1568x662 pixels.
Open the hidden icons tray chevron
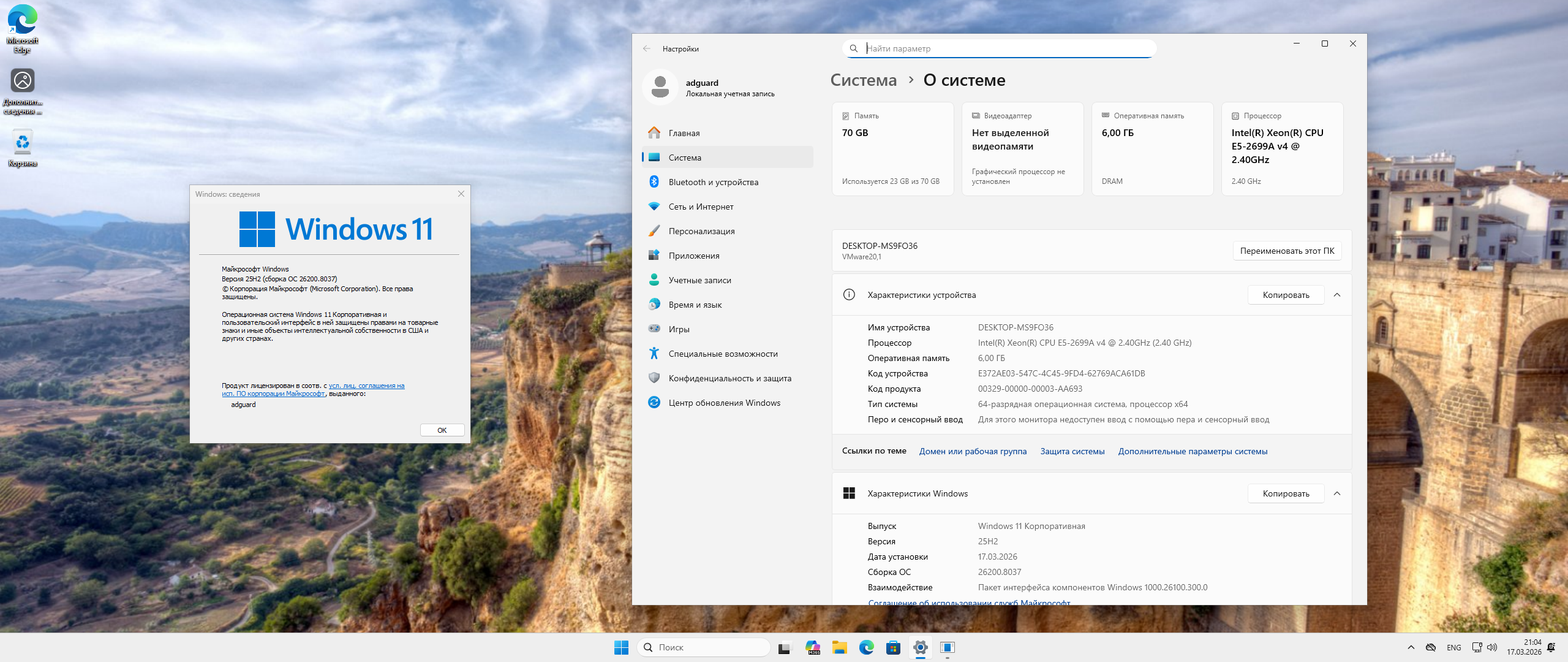tap(1411, 647)
